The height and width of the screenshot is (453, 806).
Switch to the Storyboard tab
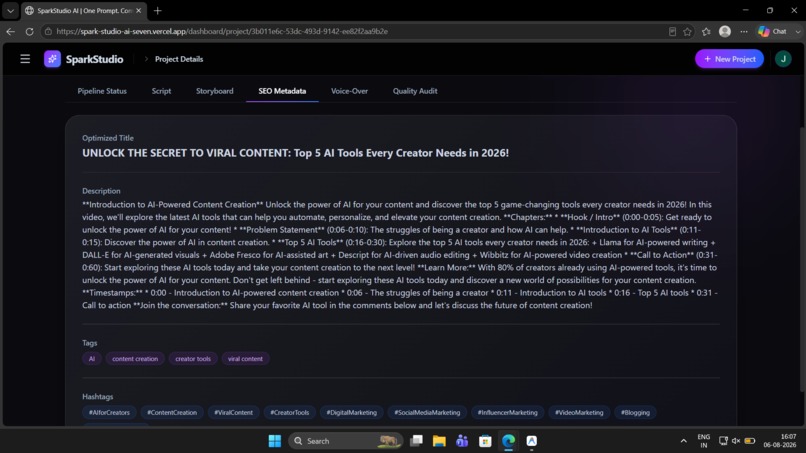(x=214, y=91)
